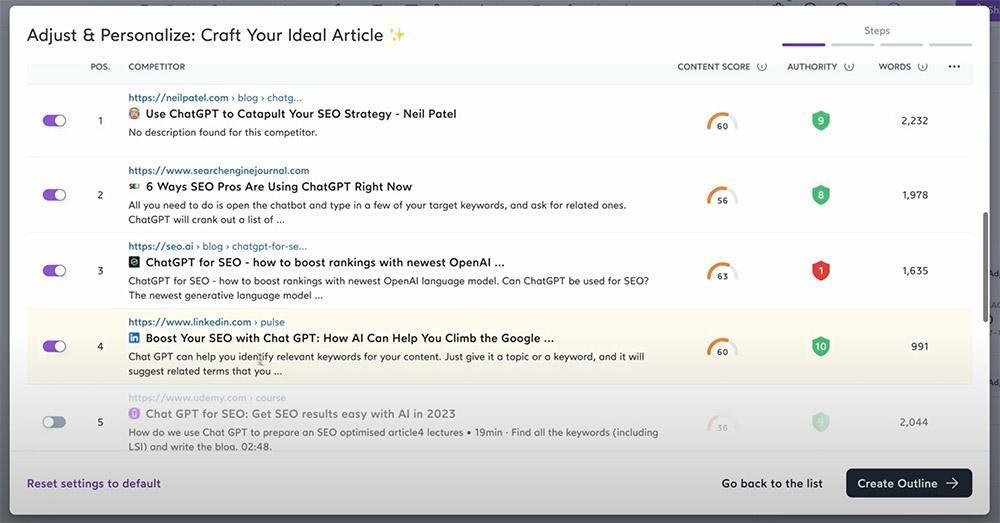Screen dimensions: 1000x523
Task: Click the content score gauge 63
Action: click(722, 272)
